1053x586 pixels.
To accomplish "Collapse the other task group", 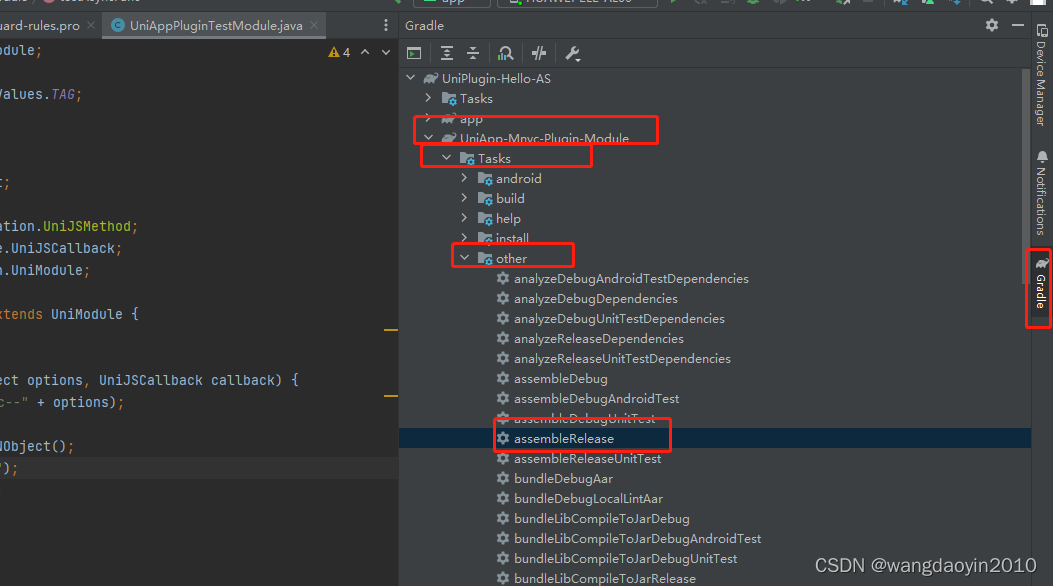I will coord(465,258).
